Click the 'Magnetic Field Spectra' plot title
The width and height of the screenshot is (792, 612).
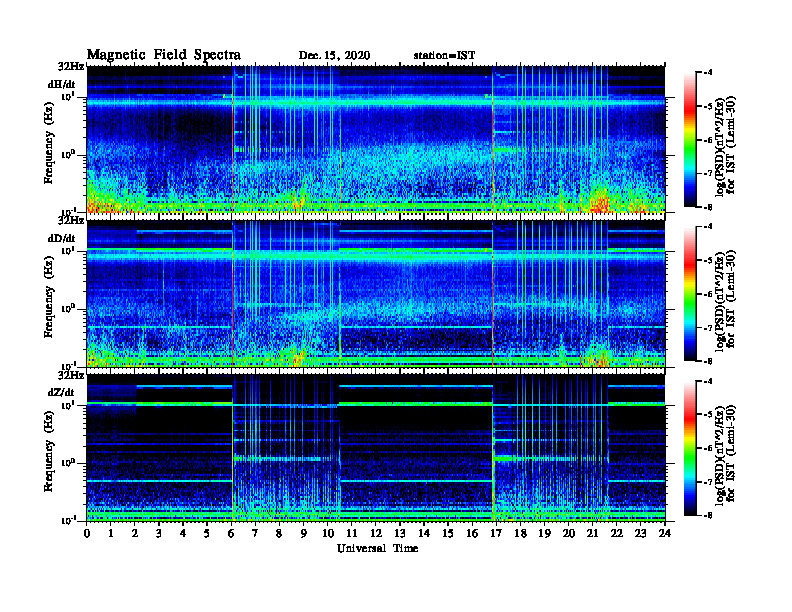point(164,55)
